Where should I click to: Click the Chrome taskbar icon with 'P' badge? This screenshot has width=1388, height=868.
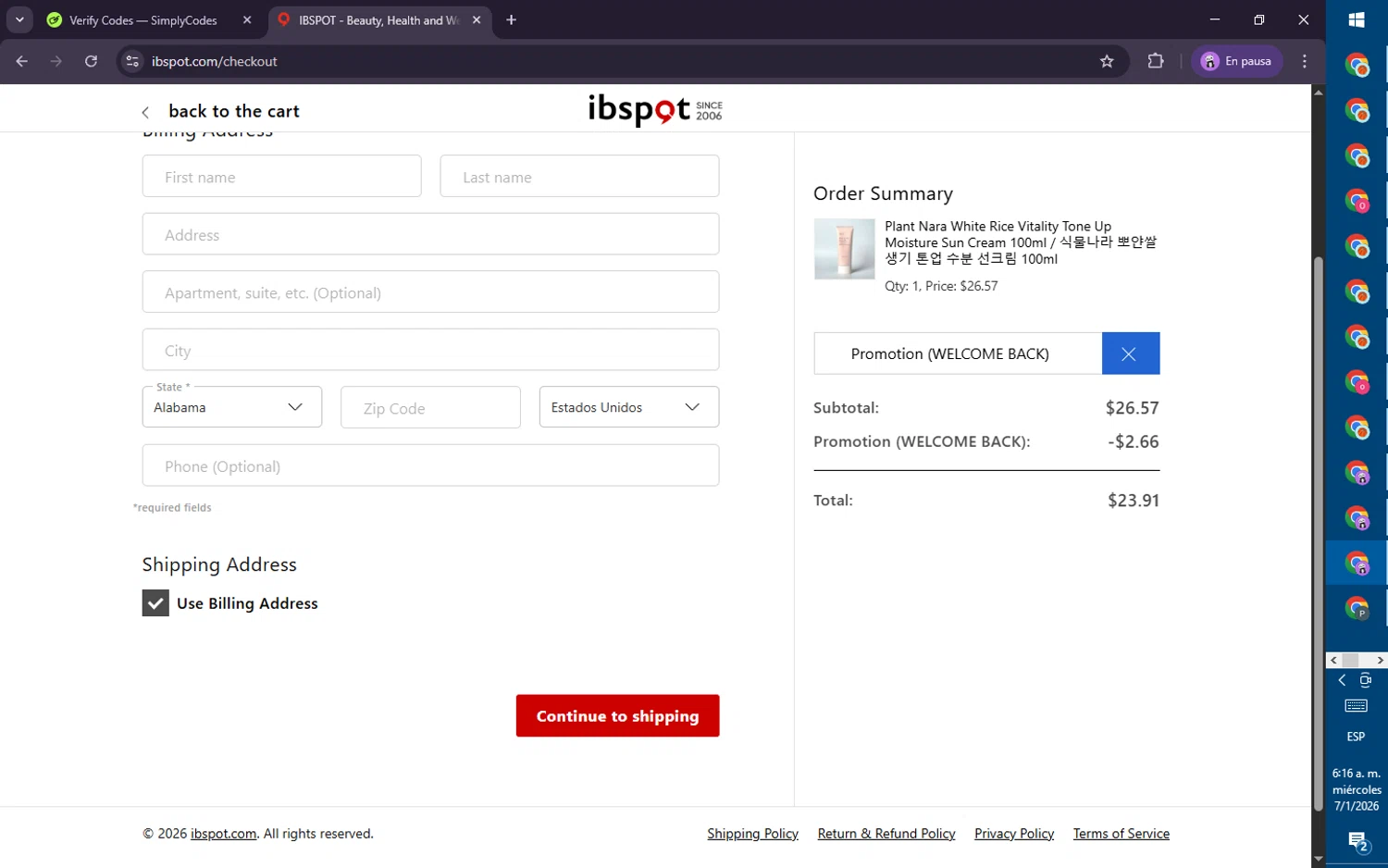pos(1357,608)
